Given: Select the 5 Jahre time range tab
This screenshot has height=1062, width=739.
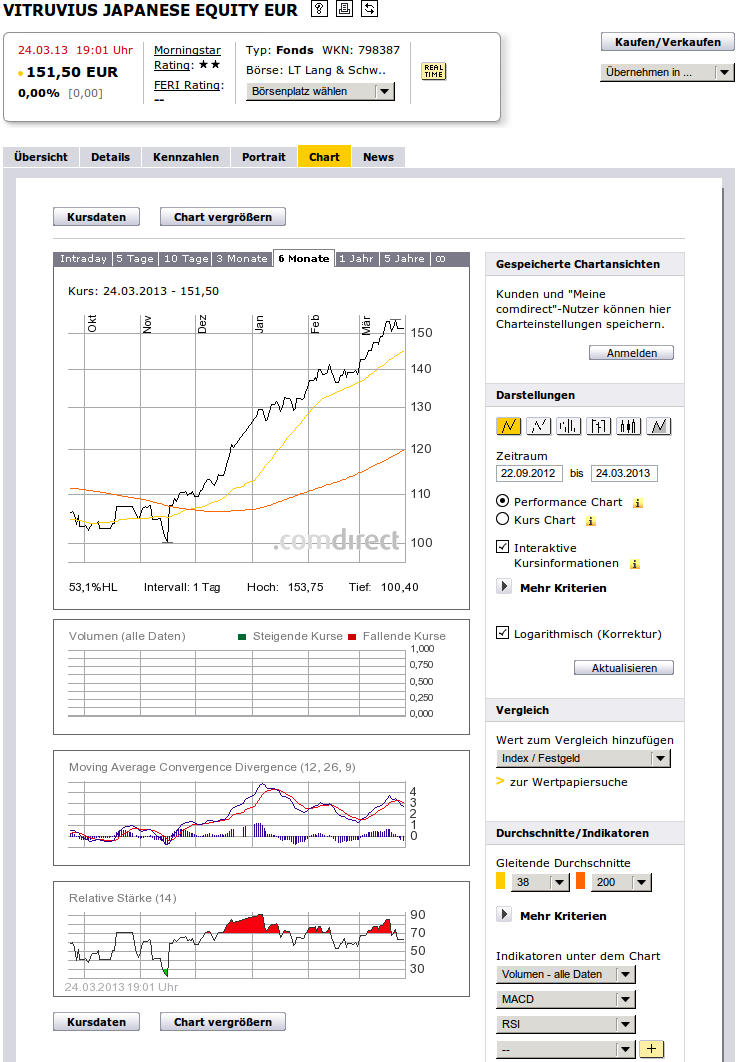Looking at the screenshot, I should (x=404, y=259).
